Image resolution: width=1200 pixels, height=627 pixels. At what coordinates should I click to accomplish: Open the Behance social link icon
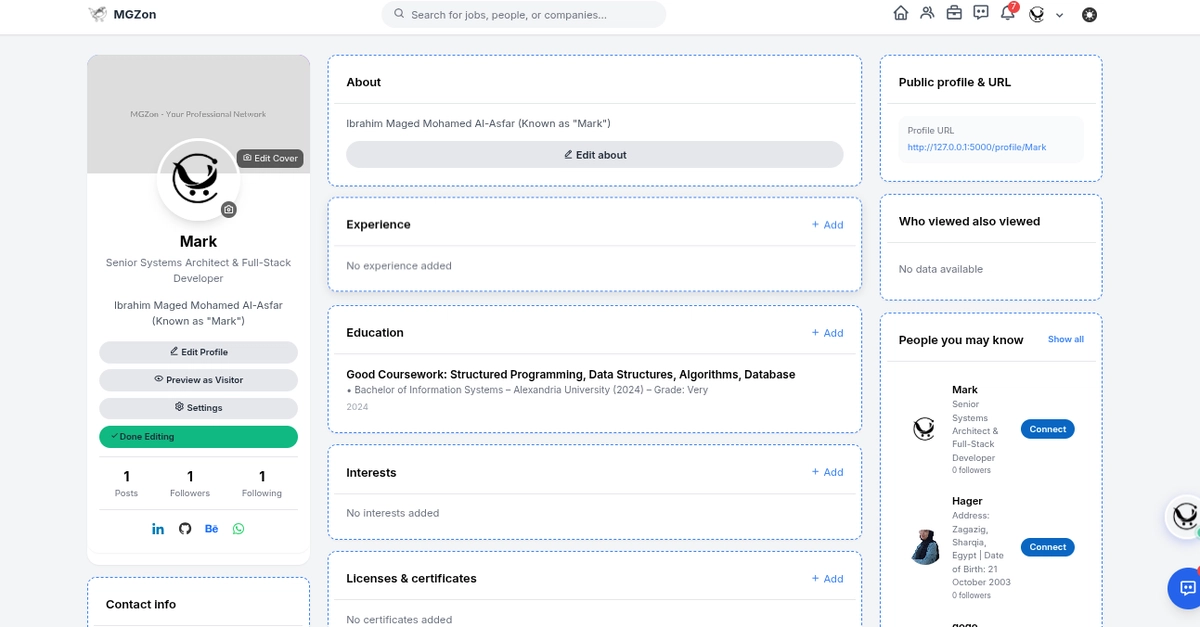tap(211, 528)
